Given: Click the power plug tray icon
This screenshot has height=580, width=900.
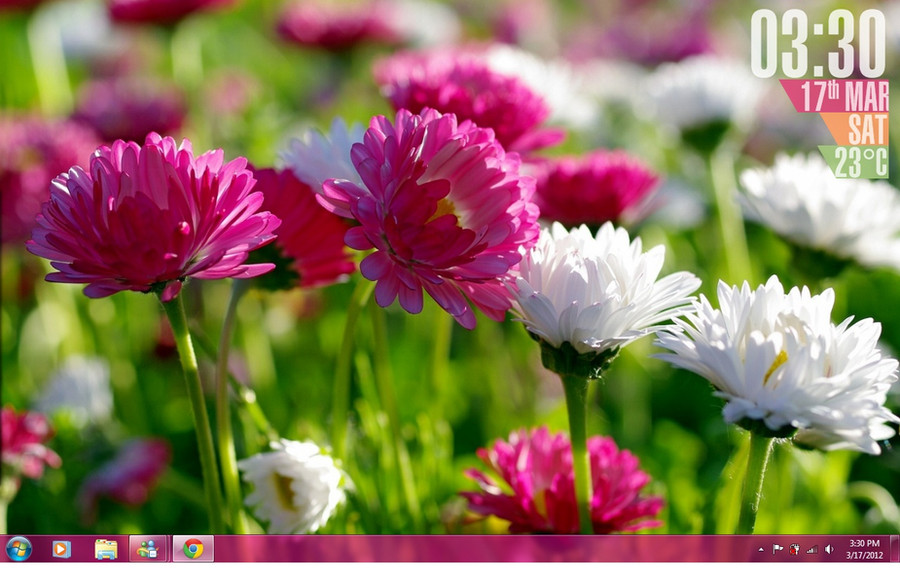Looking at the screenshot, I should tap(794, 550).
